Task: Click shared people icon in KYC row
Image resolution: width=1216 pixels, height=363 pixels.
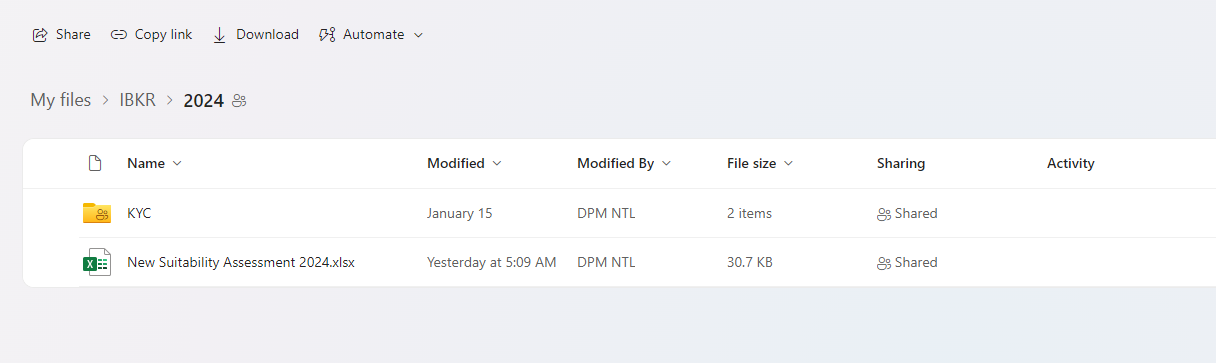Action: coord(884,214)
